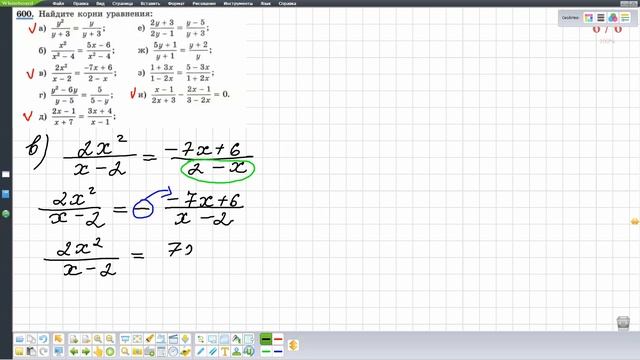Select the text T tool
The image size is (640, 360).
pyautogui.click(x=224, y=351)
